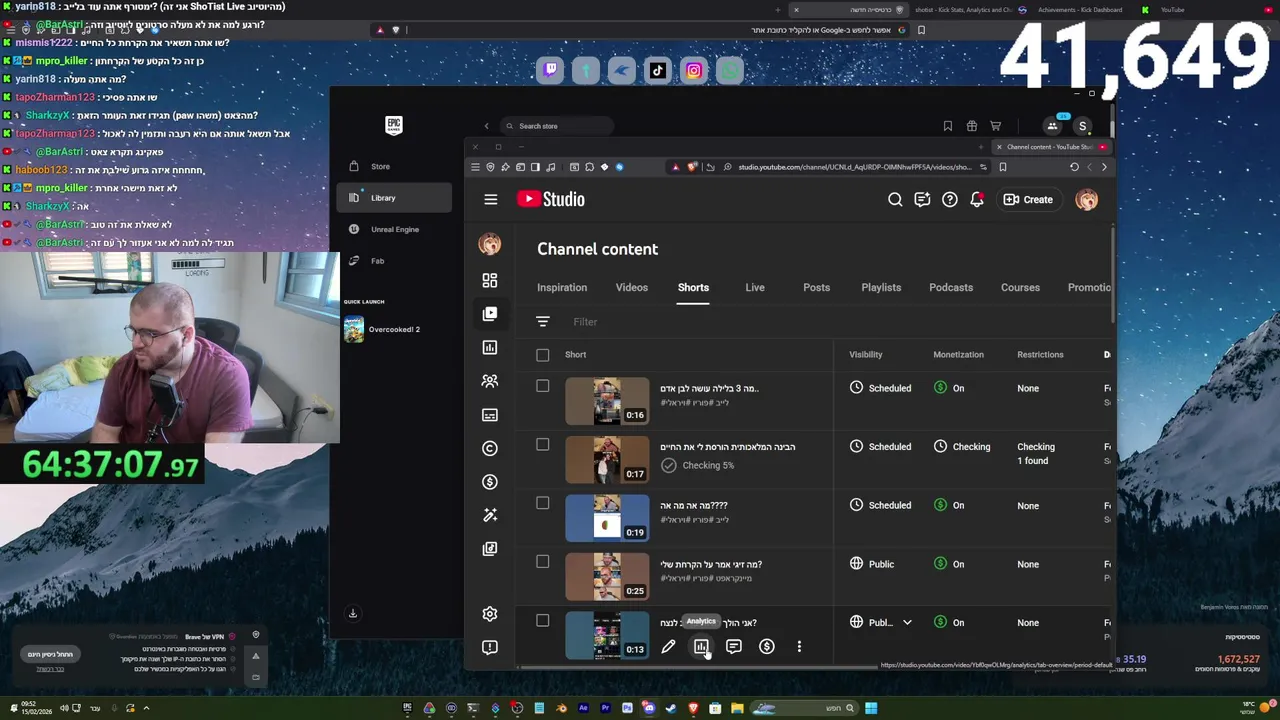This screenshot has height=720, width=1280.
Task: Open the Twitch desktop shortcut icon
Action: point(550,70)
